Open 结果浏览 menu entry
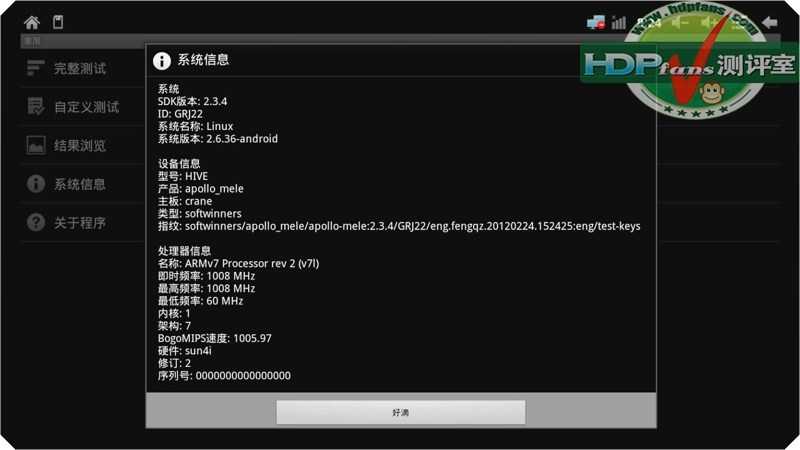Viewport: 800px width, 450px height. click(x=83, y=145)
